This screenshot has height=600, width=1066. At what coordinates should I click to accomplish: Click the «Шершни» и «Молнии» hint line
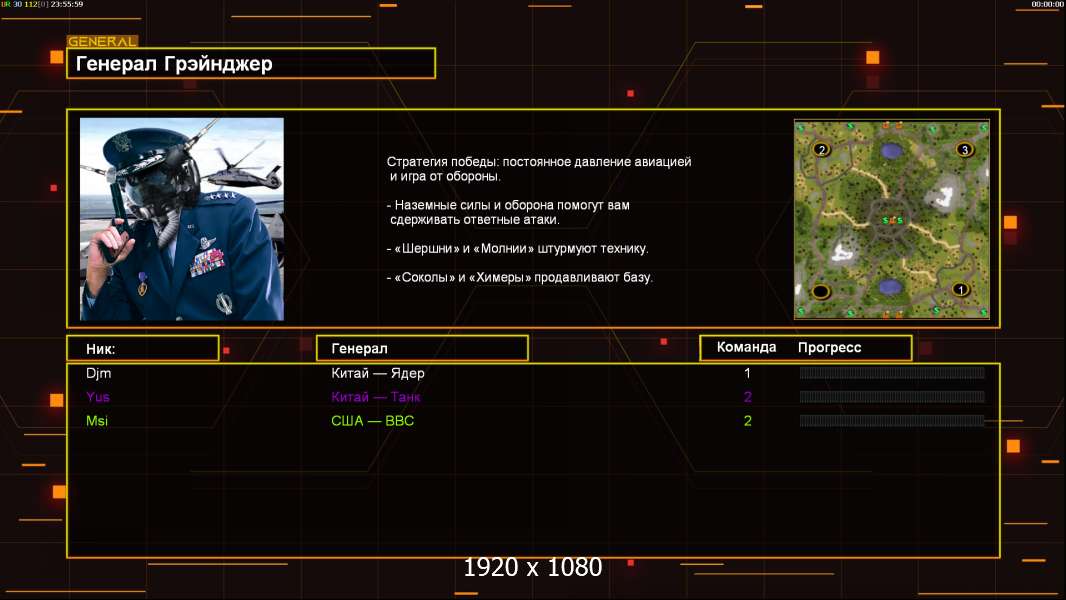click(517, 249)
